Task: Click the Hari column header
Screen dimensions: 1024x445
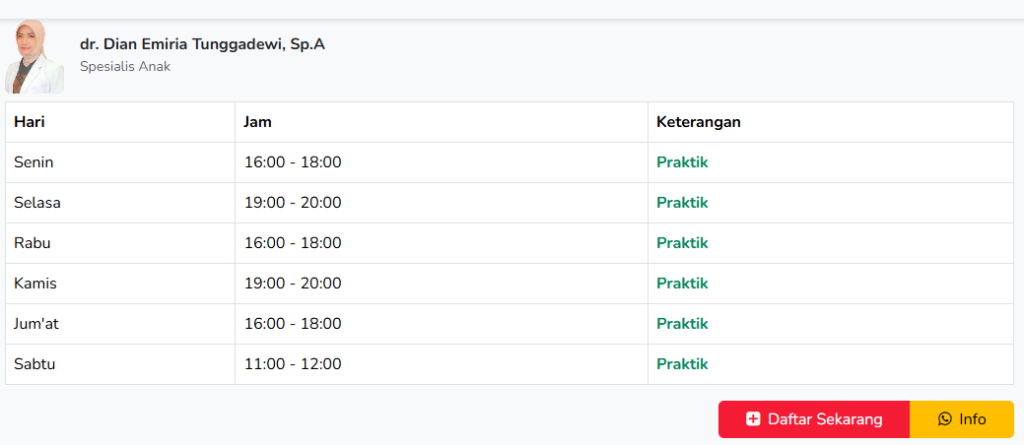Action: pyautogui.click(x=30, y=122)
